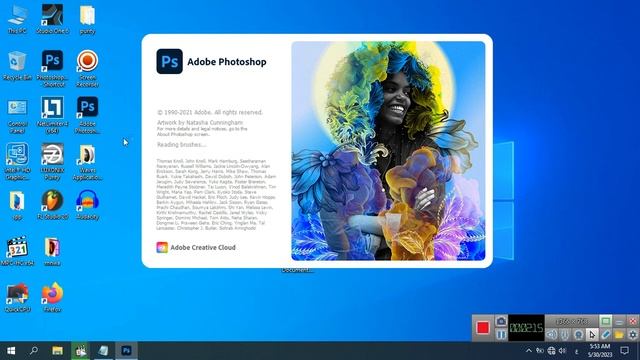The image size is (640, 360).
Task: Switch to Photoshop in the taskbar
Action: 126,351
